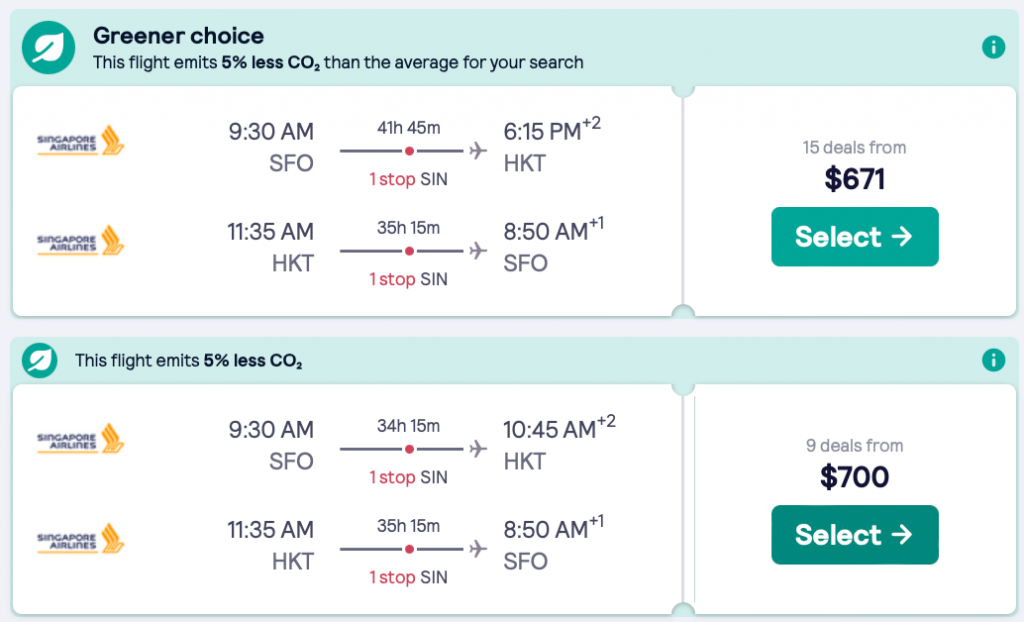Click info icon on Greener choice banner
Viewport: 1024px width, 622px height.
click(992, 47)
